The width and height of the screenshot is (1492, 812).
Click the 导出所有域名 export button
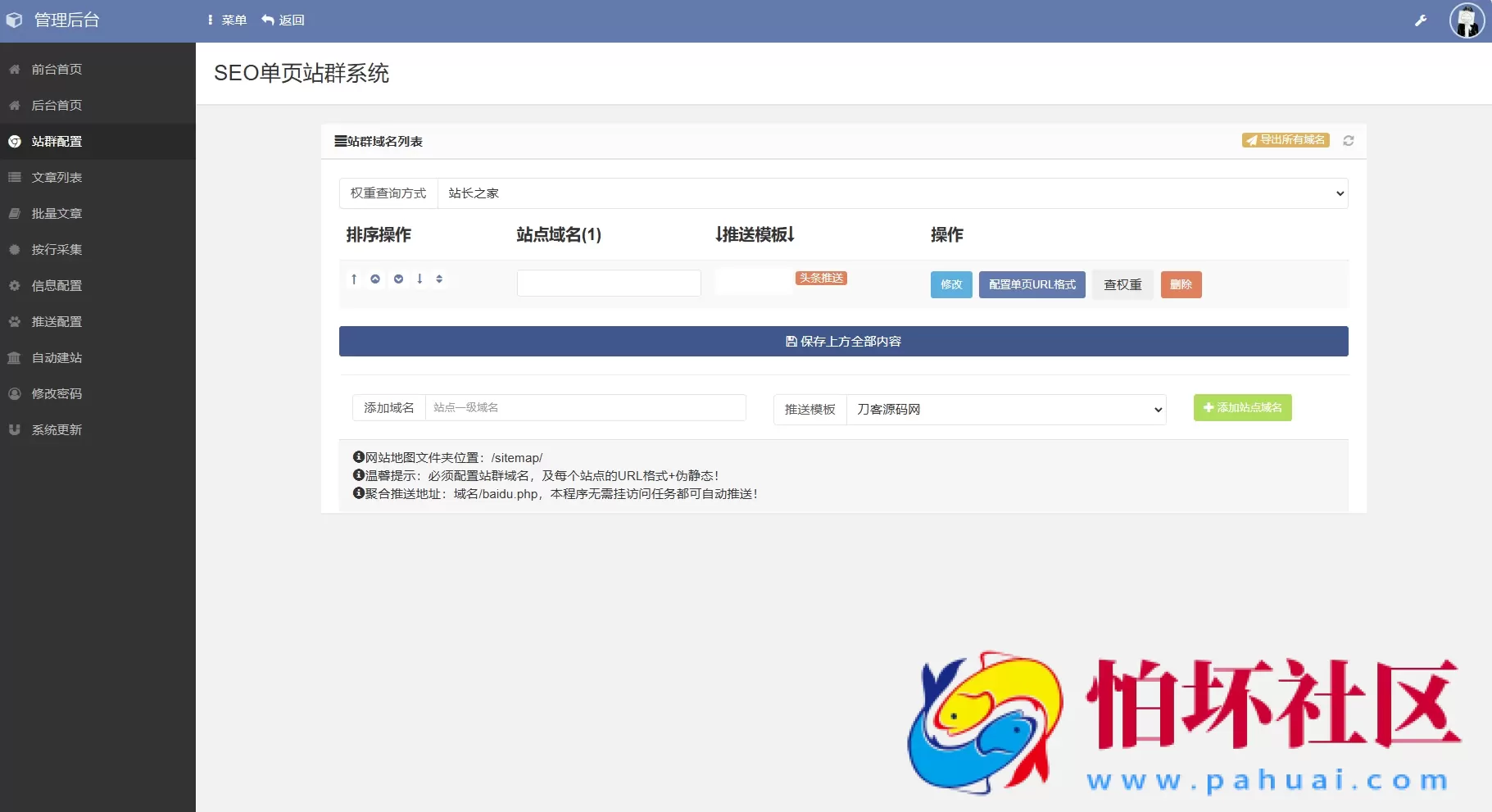coord(1287,139)
